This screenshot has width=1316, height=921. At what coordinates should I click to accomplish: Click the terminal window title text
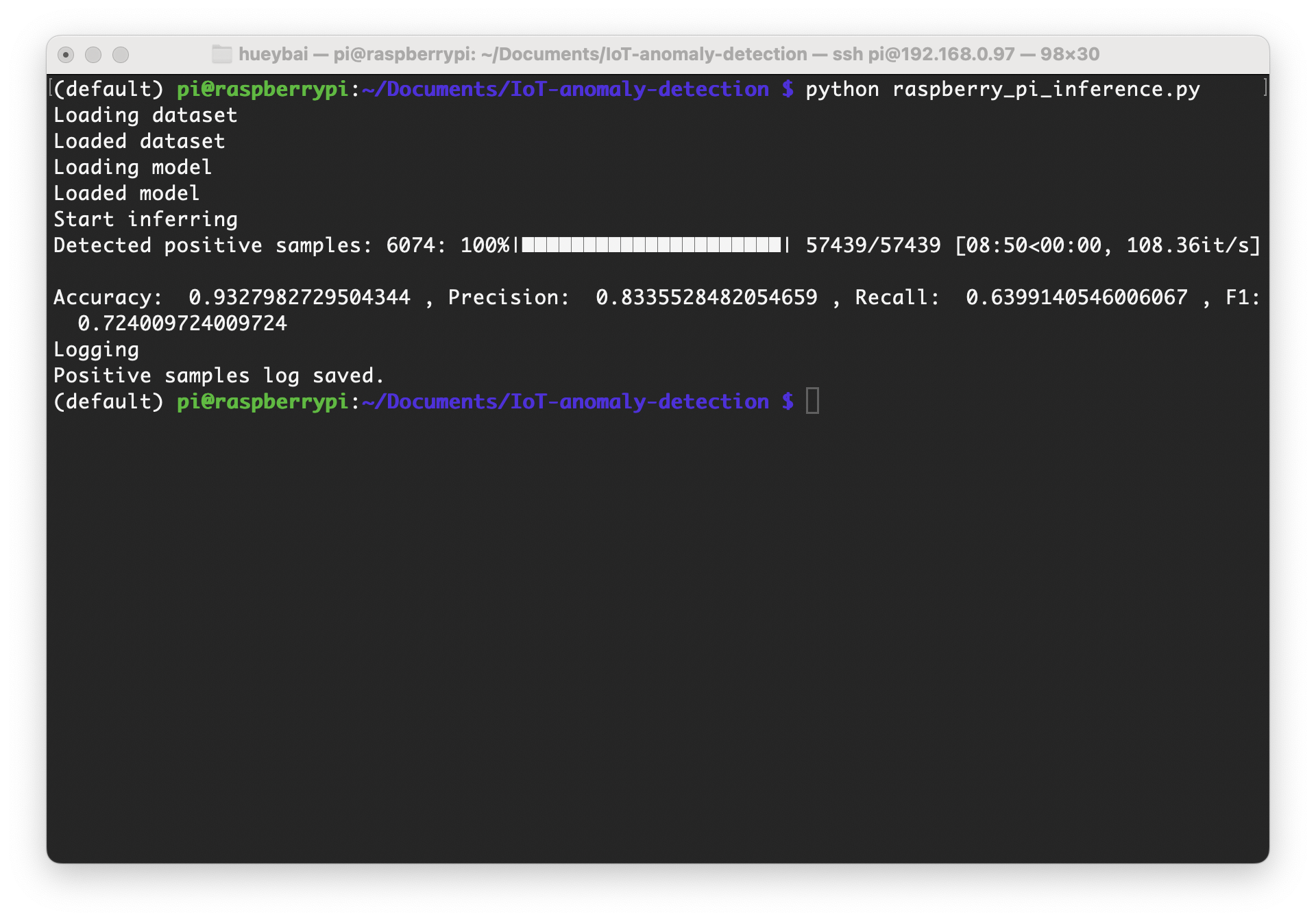[668, 54]
